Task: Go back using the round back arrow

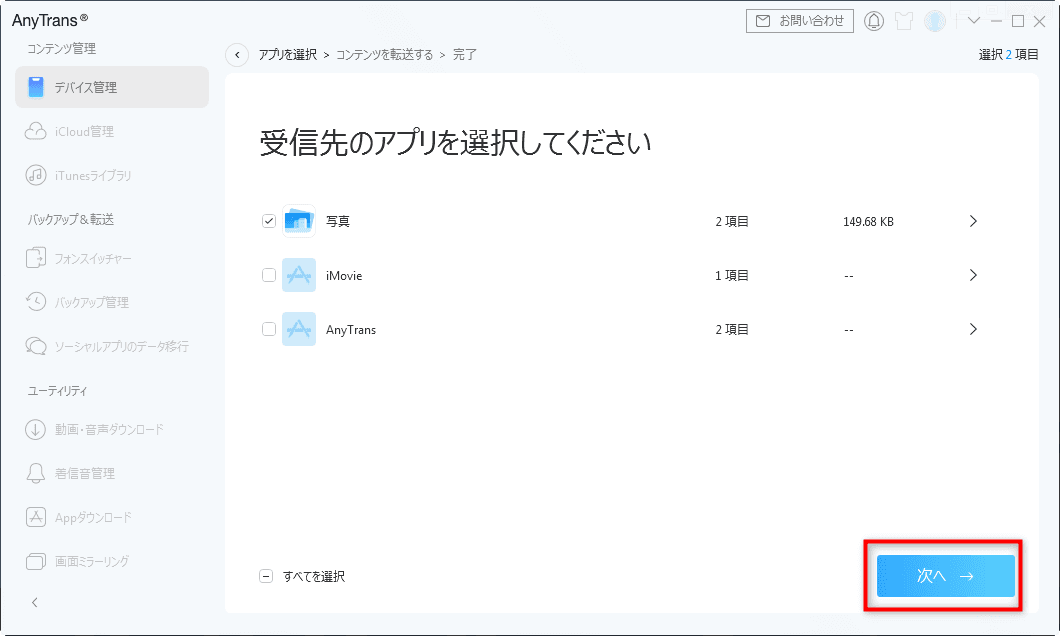Action: (x=237, y=55)
